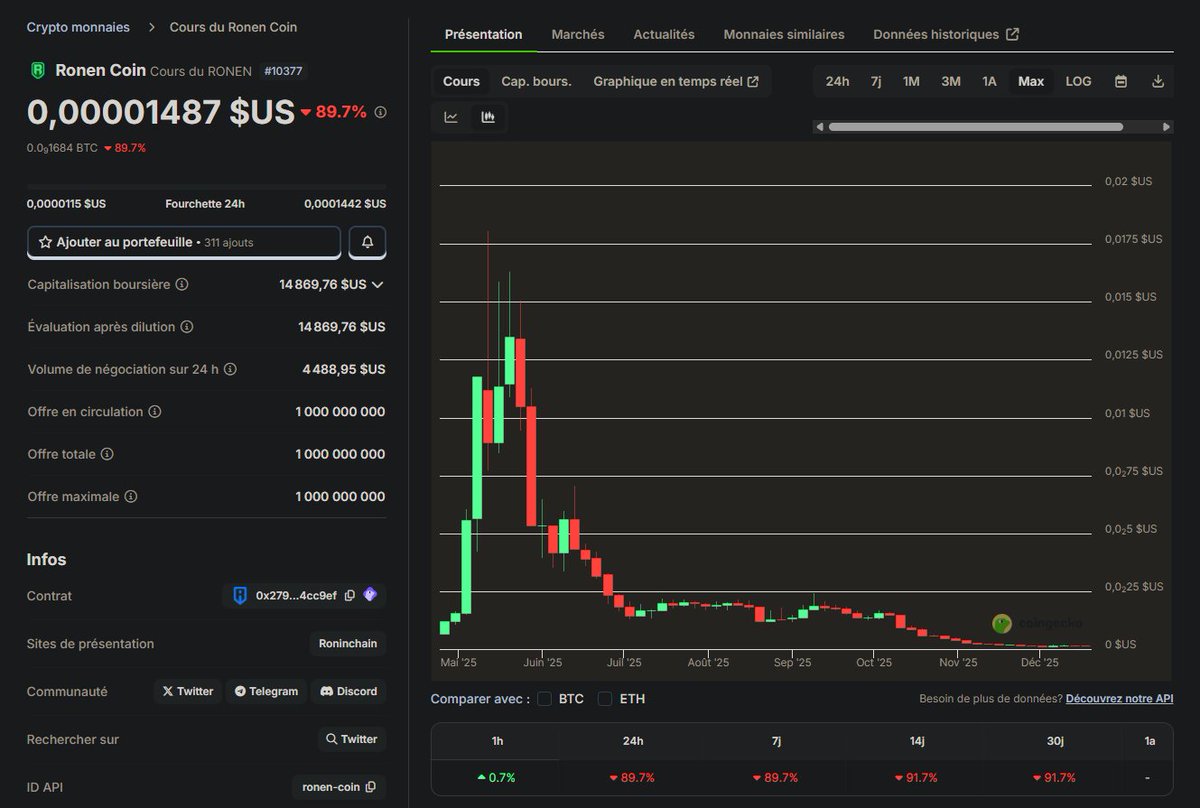Open the calendar date range picker
Screen dimensions: 1200x808
click(1121, 81)
